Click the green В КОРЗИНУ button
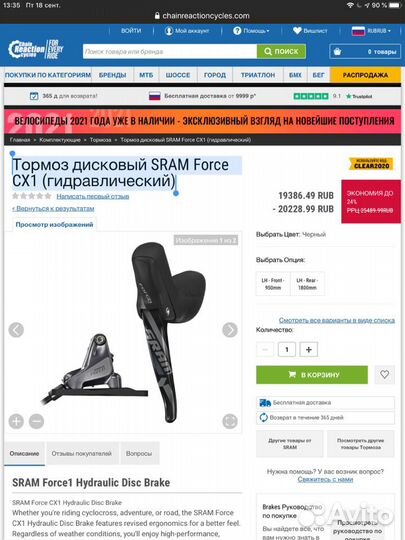This screenshot has height=540, width=405. (x=312, y=374)
